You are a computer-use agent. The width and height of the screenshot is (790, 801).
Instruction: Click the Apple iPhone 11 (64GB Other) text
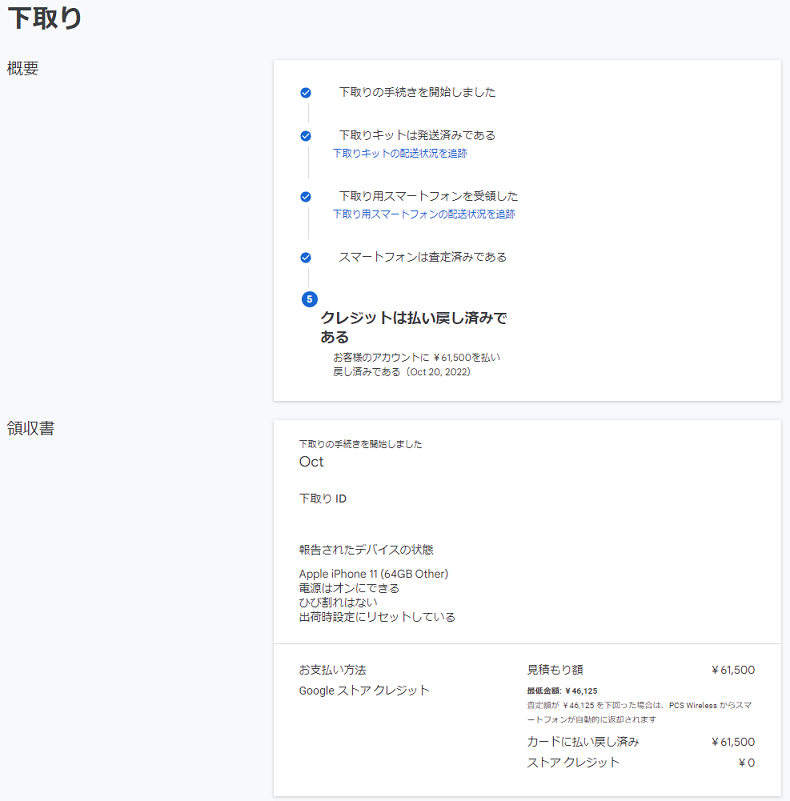coord(374,574)
